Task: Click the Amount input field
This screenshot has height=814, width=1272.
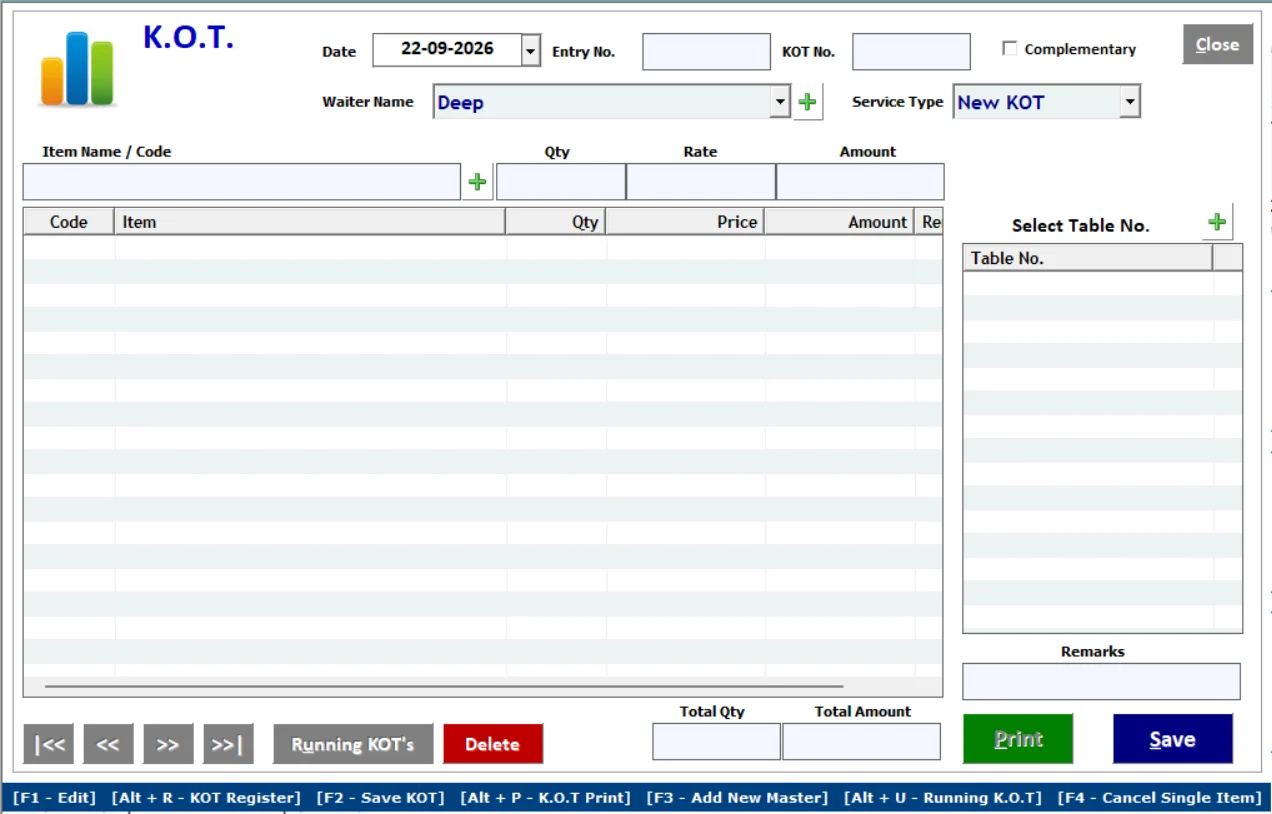Action: pyautogui.click(x=860, y=182)
